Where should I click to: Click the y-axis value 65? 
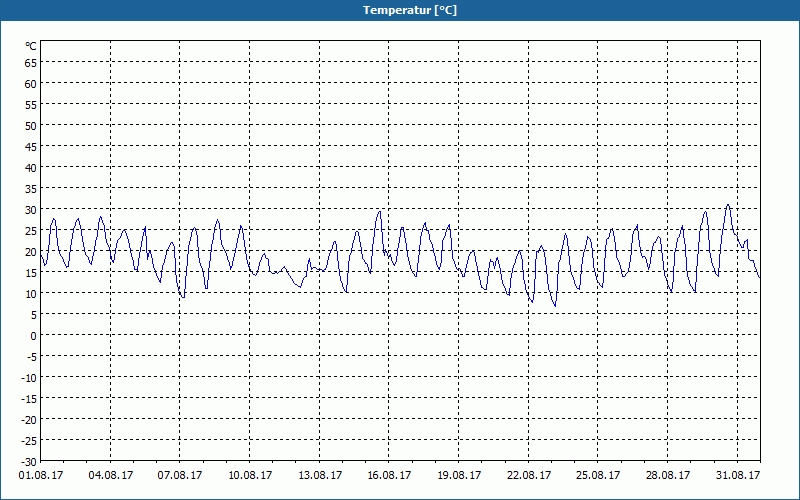[31, 63]
